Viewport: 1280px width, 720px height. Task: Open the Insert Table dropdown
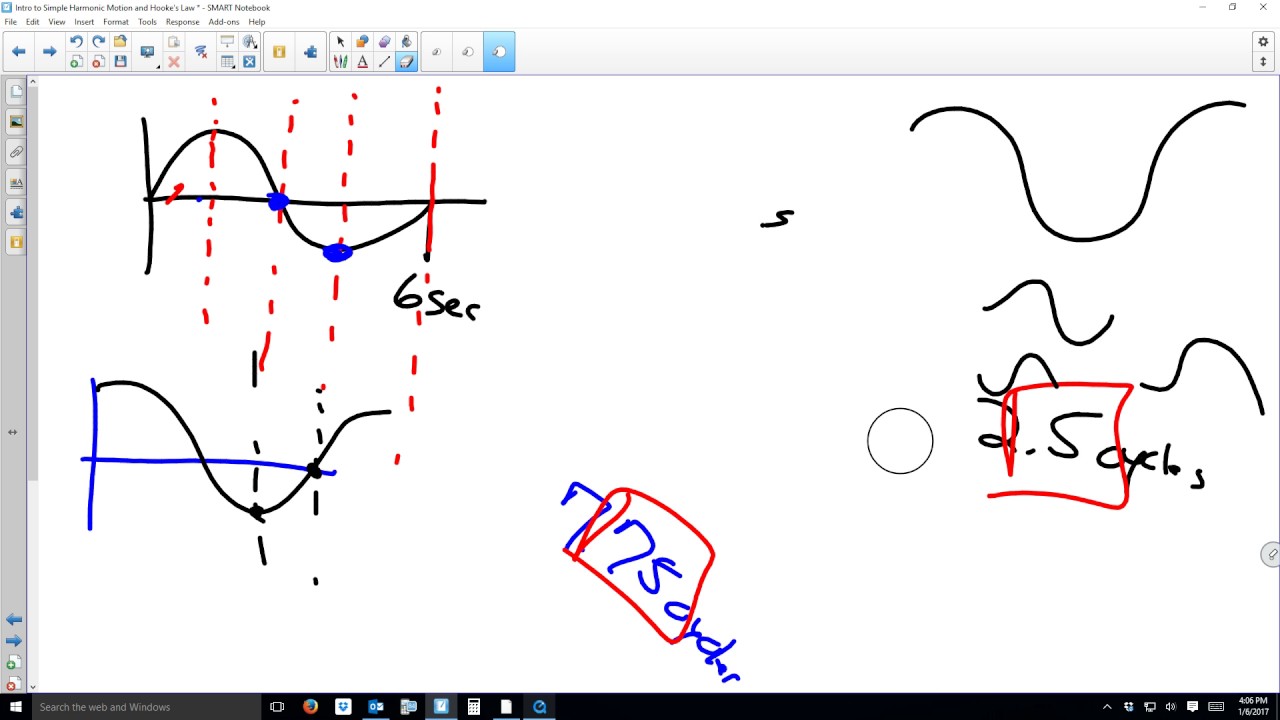point(227,62)
